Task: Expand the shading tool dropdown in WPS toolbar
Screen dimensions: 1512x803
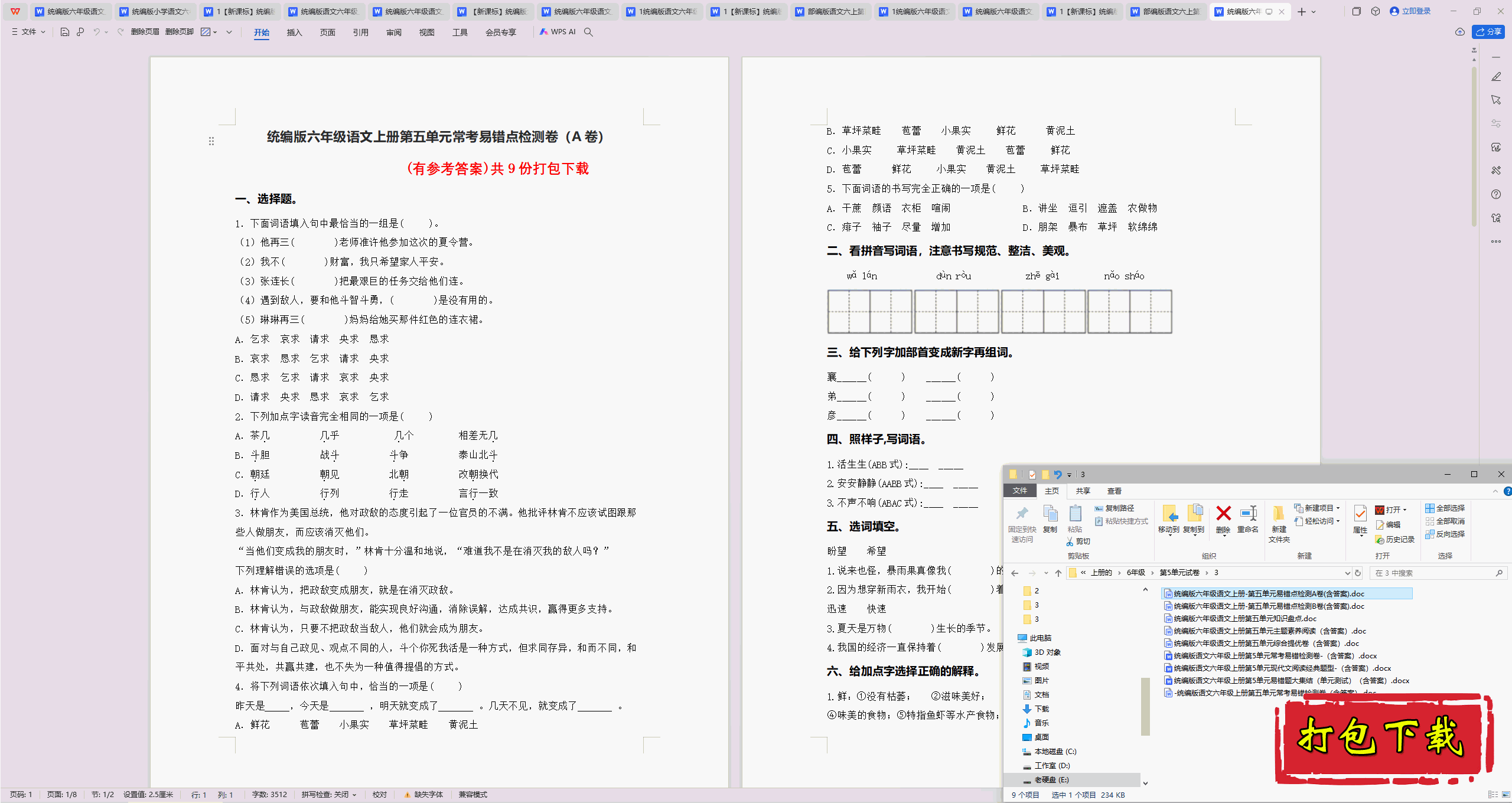Action: coord(215,32)
